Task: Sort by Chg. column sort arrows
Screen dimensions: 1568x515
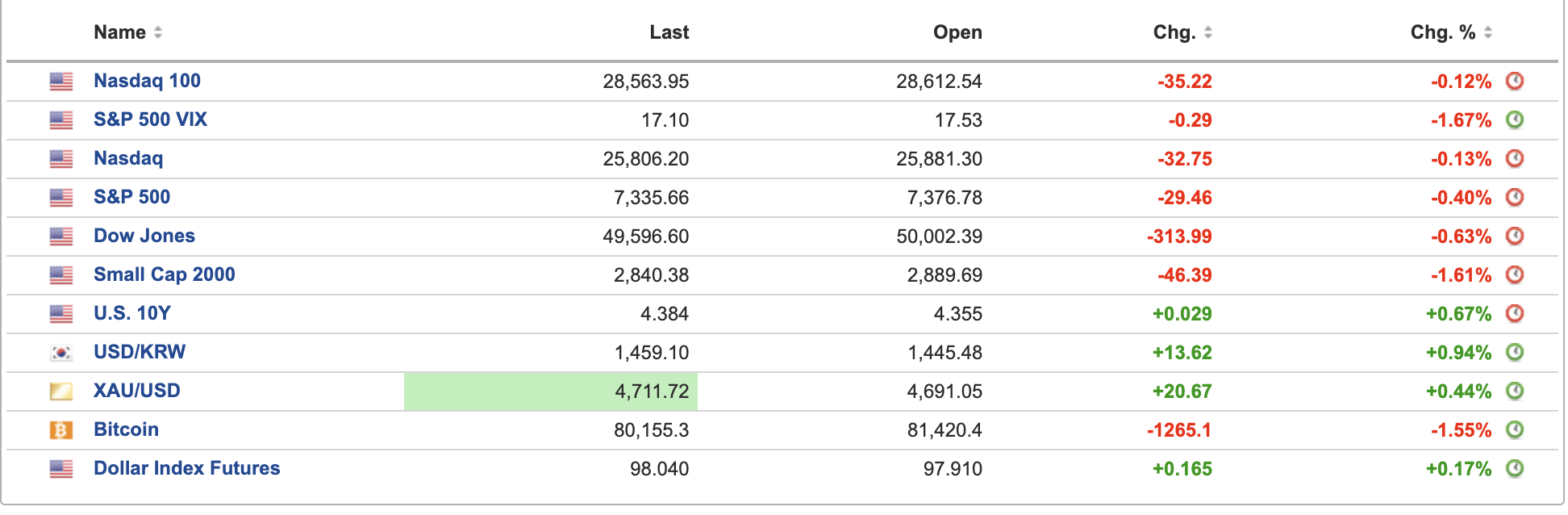Action: pos(1208,32)
